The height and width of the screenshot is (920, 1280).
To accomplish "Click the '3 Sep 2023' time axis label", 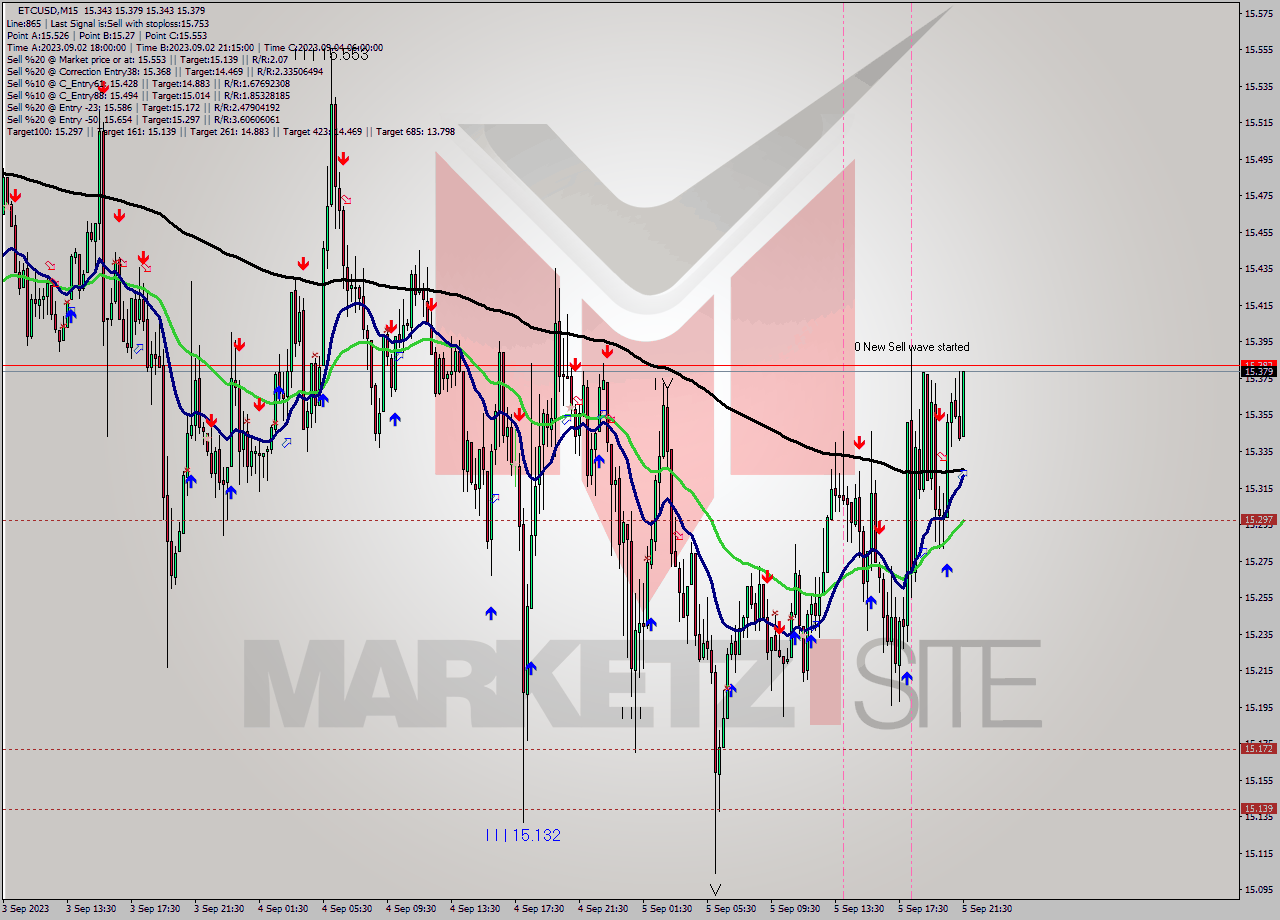I will (24, 909).
